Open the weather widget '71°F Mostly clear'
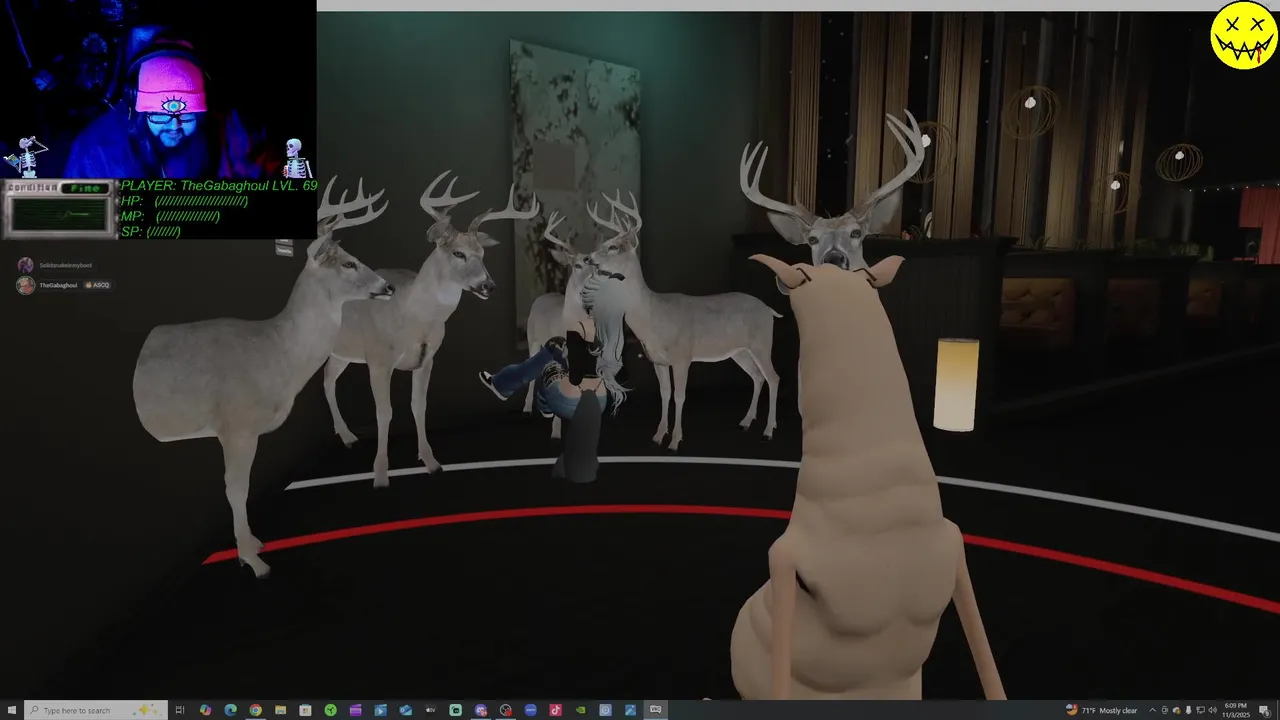 [x=1102, y=710]
